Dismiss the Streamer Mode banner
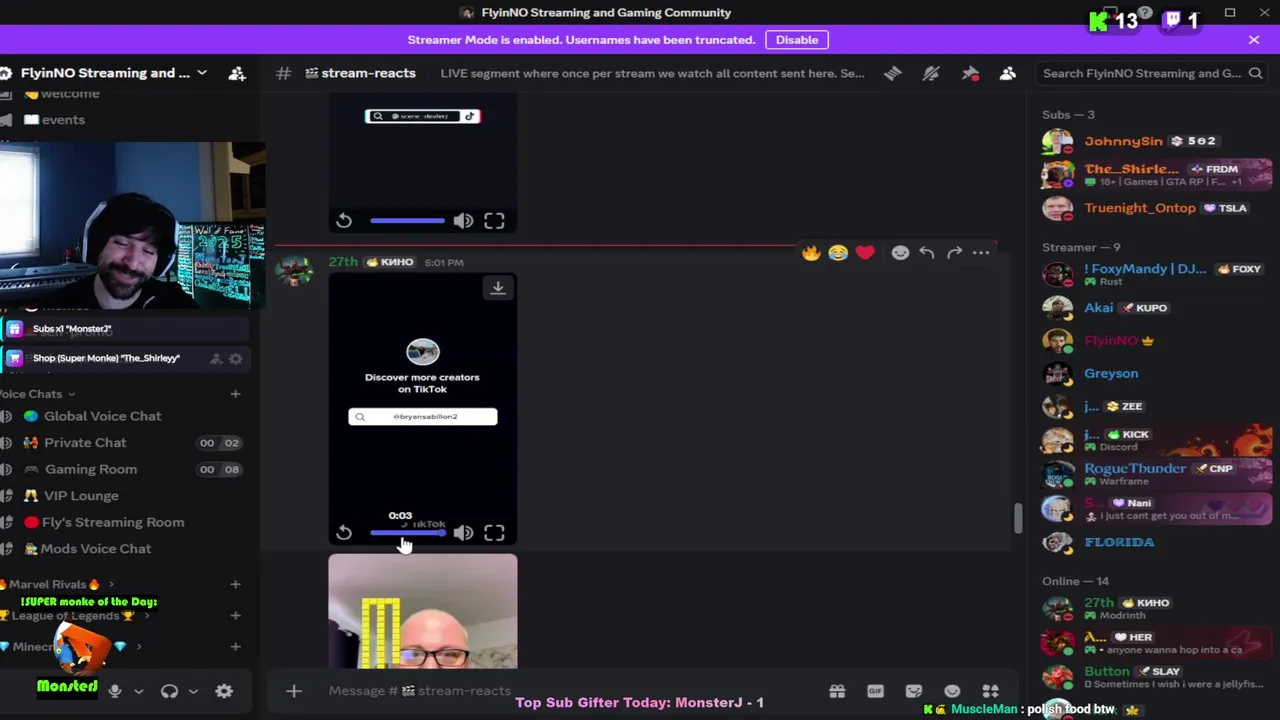 tap(1254, 40)
